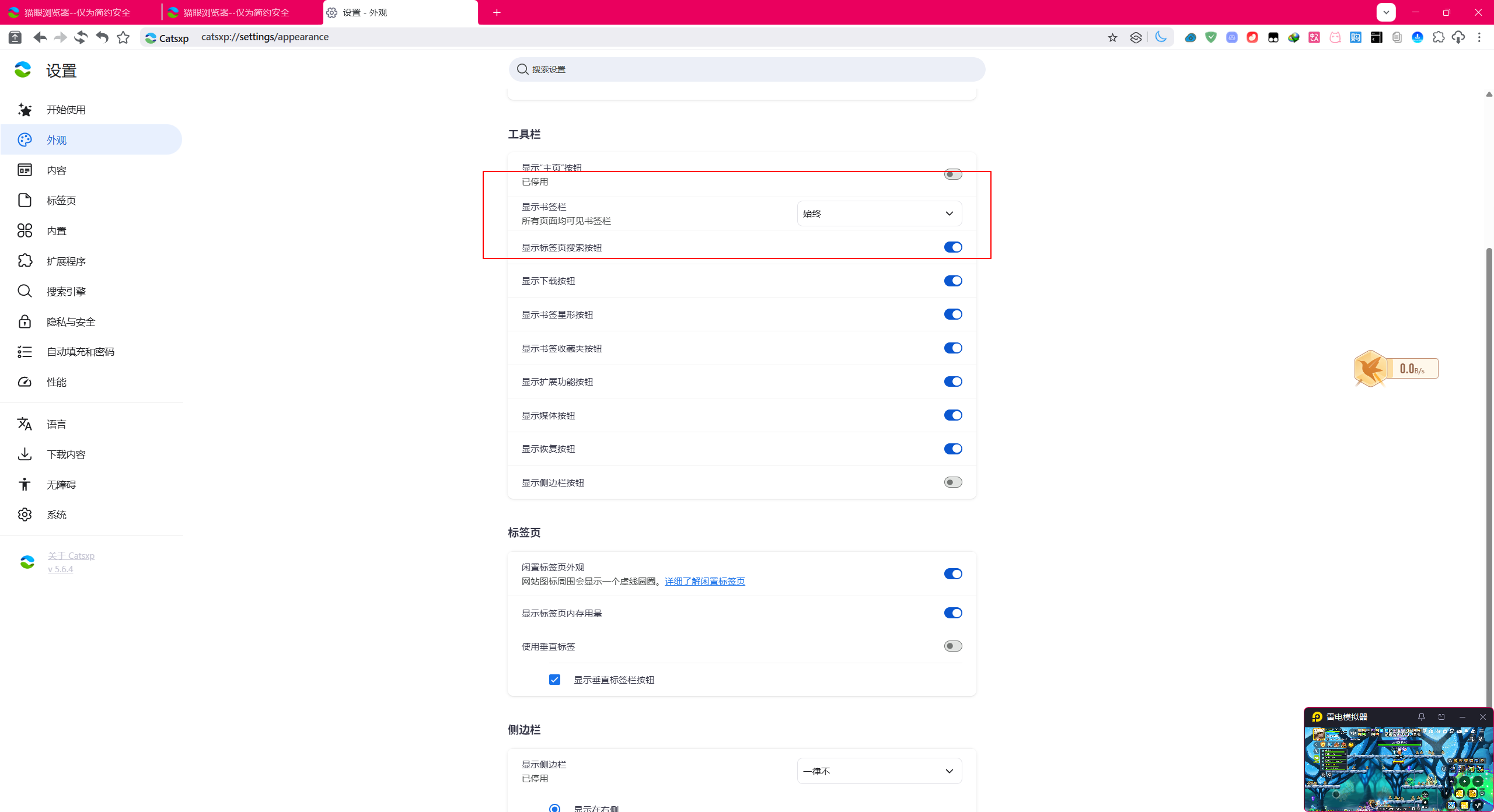Click the cloud download toolbar icon
The width and height of the screenshot is (1494, 812).
pyautogui.click(x=1458, y=37)
